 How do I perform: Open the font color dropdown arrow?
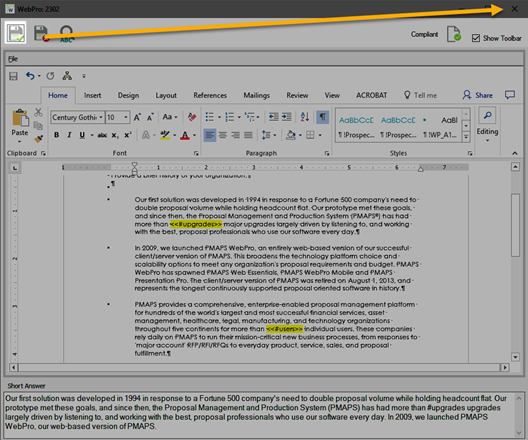(194, 135)
